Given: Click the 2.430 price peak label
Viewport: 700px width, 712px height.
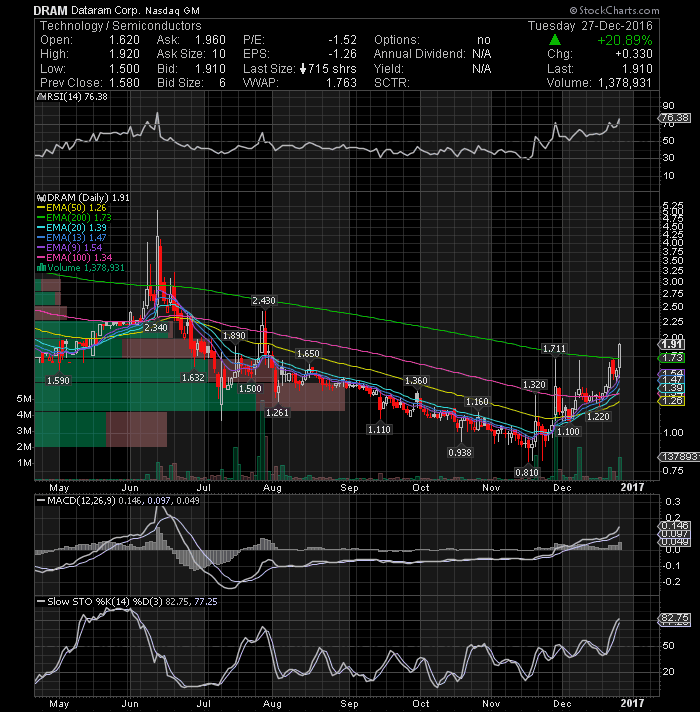Looking at the screenshot, I should [264, 301].
